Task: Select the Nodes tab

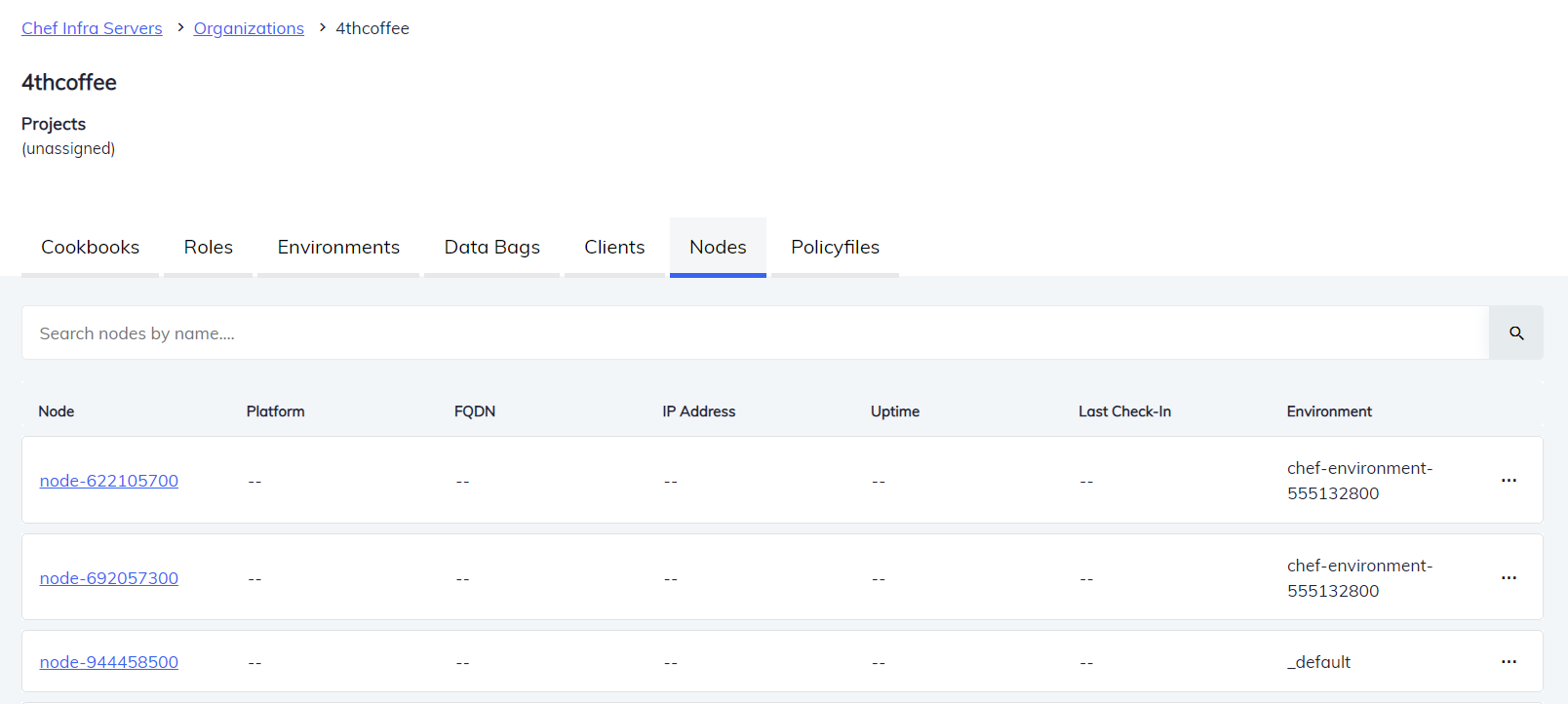Action: 718,248
